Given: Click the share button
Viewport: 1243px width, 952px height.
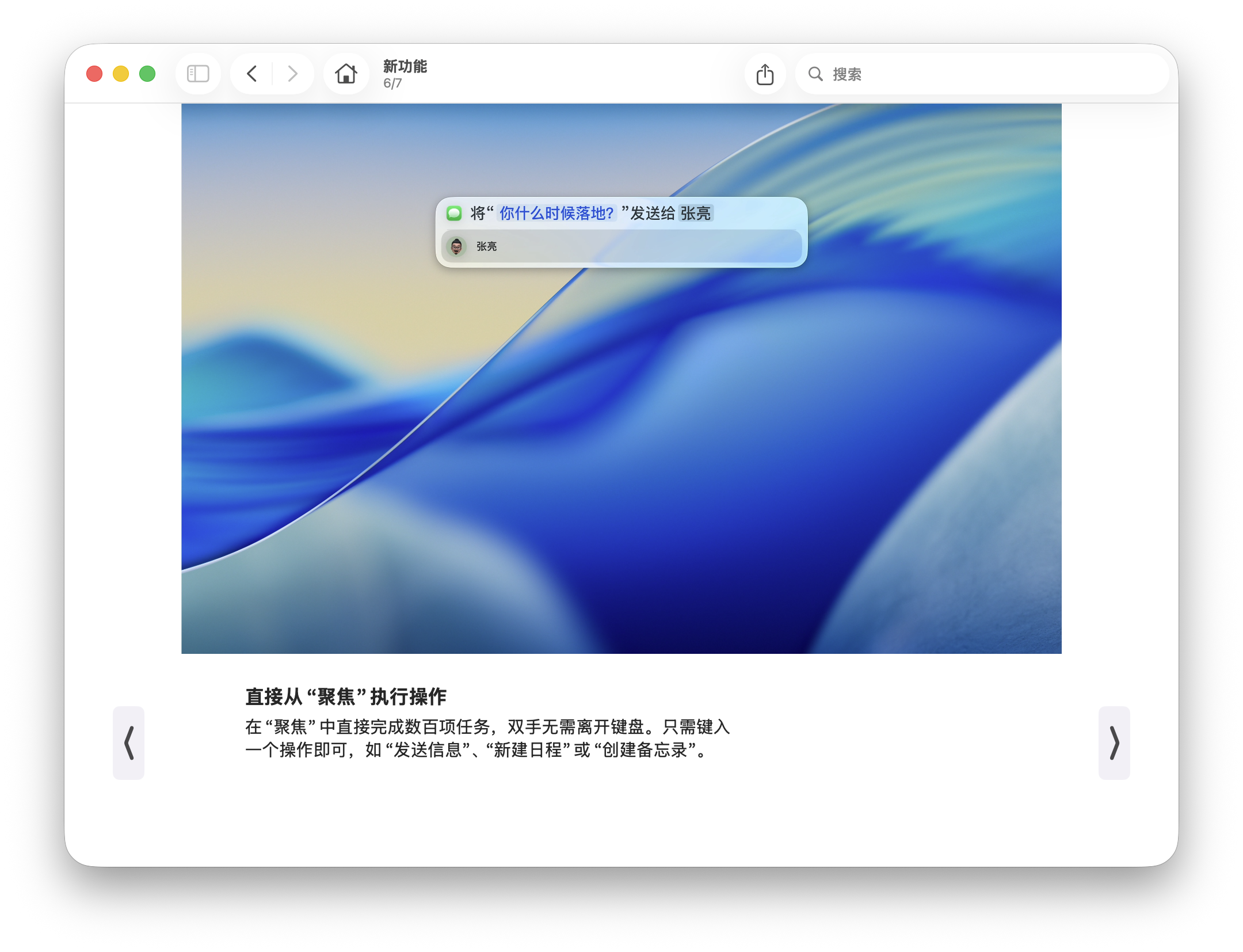Looking at the screenshot, I should tap(765, 74).
